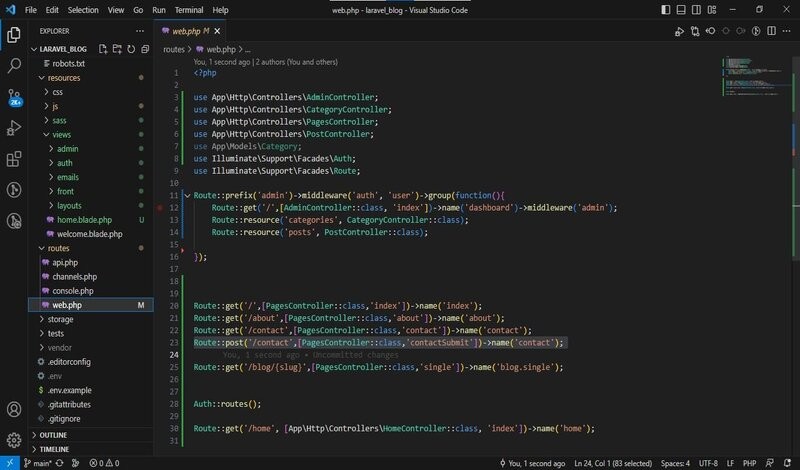Screen dimensions: 800x470
Task: Create a new file in LARAVEL_BLOG
Action: tap(103, 49)
